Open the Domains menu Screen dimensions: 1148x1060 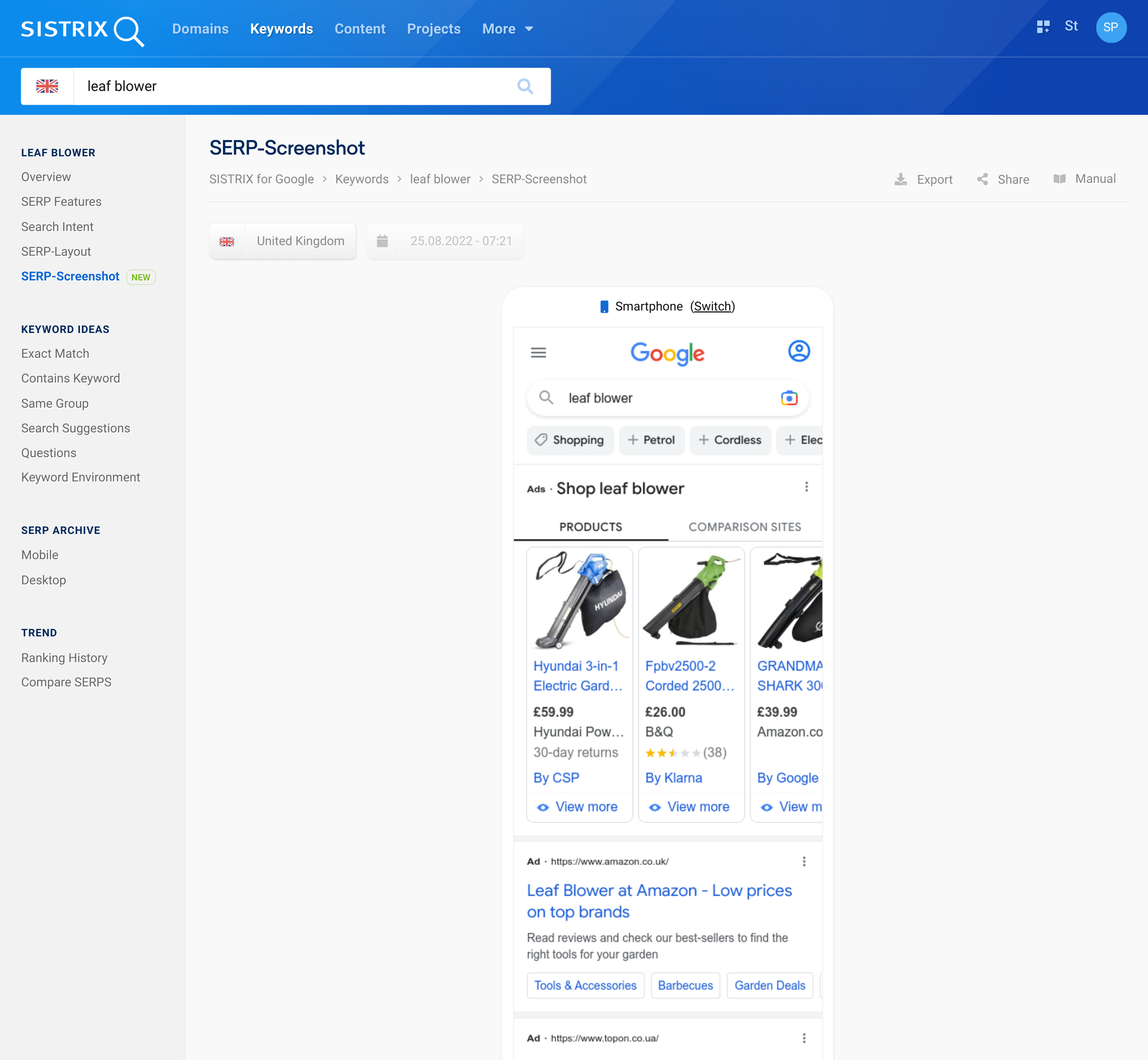click(200, 29)
